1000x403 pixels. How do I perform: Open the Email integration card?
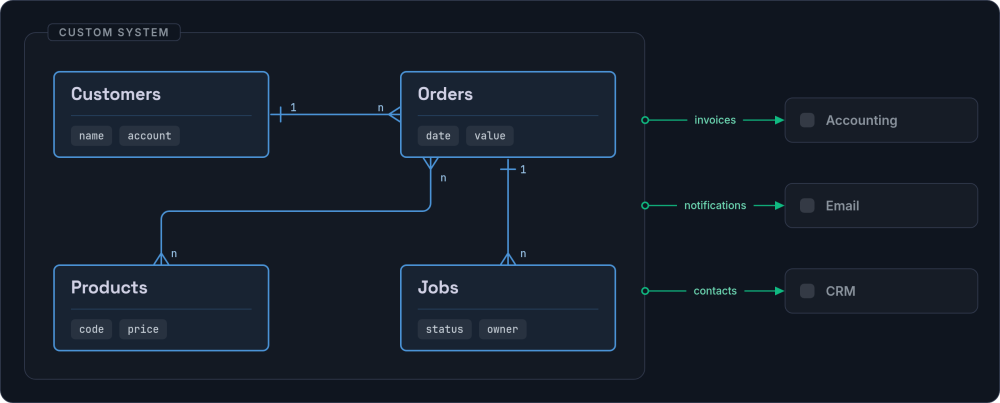coord(881,205)
